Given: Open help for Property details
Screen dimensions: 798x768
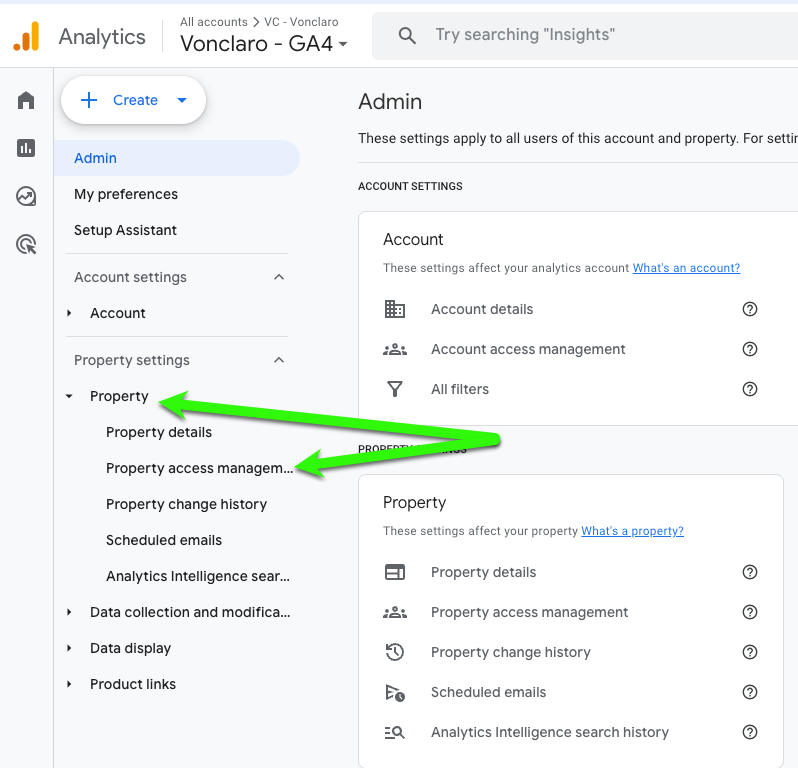Looking at the screenshot, I should click(750, 572).
